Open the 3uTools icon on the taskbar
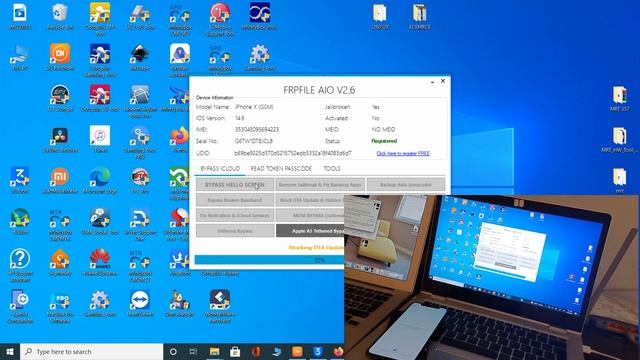 318,351
